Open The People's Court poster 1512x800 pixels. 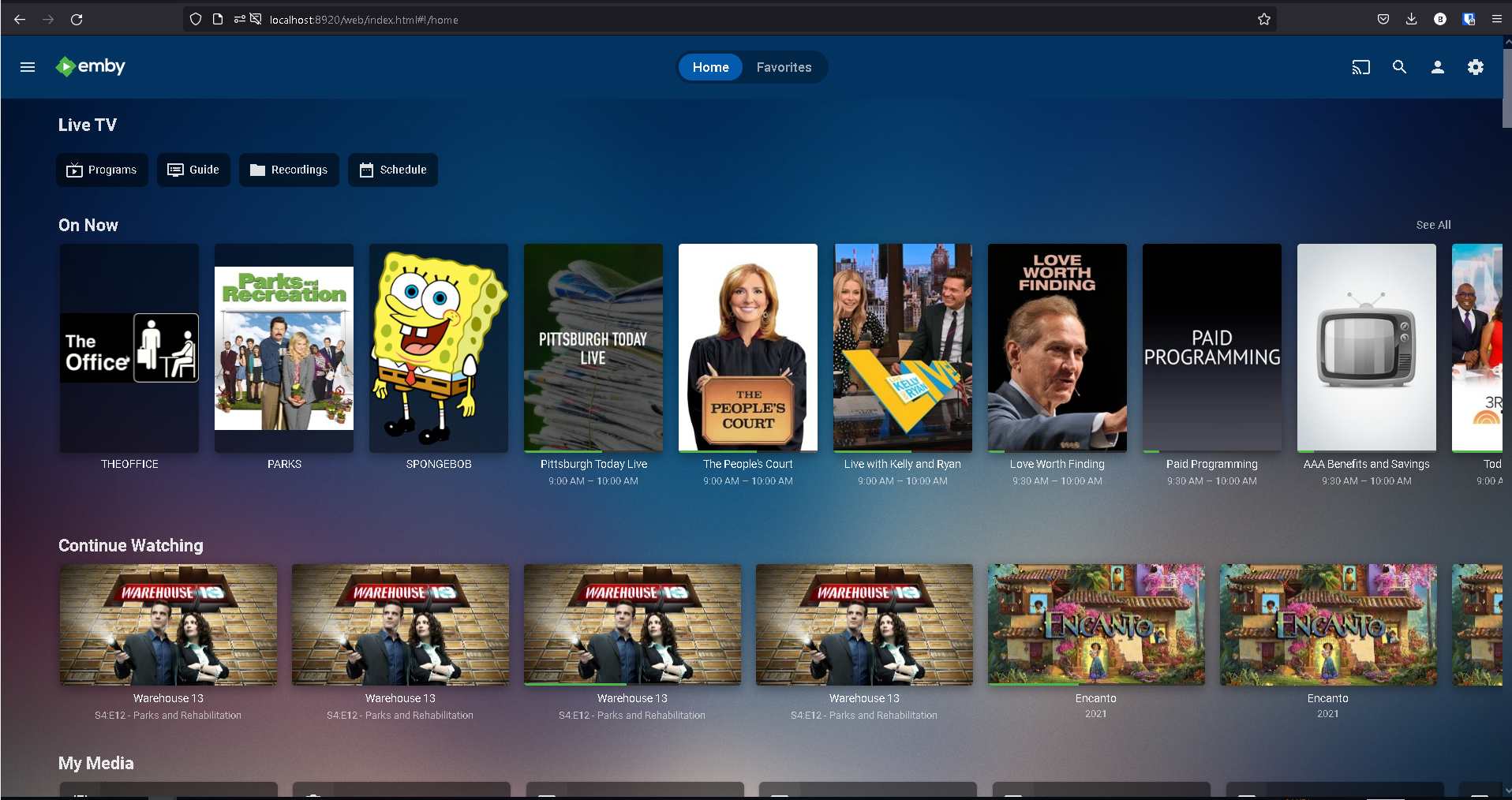click(x=748, y=348)
